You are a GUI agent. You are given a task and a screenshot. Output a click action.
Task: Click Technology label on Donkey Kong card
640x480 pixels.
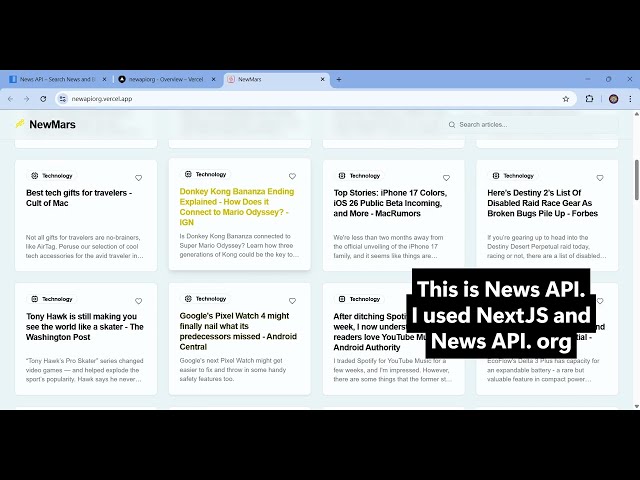point(211,174)
